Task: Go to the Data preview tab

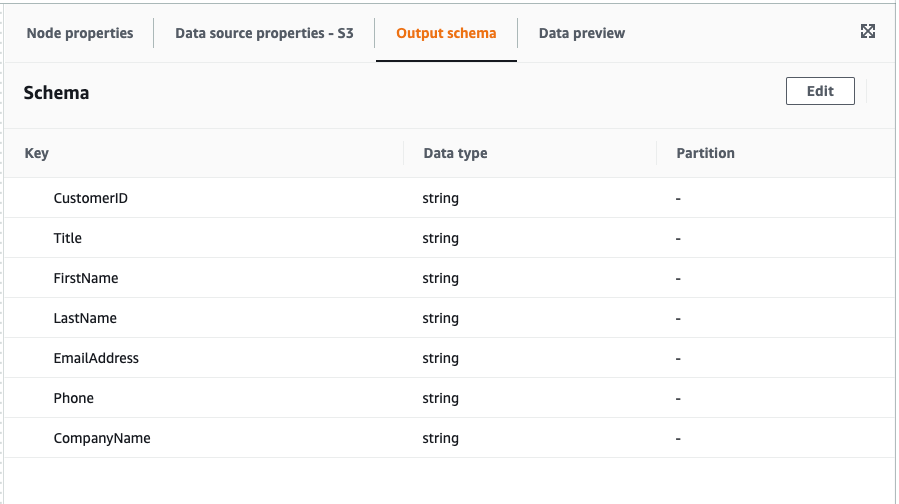Action: click(581, 33)
